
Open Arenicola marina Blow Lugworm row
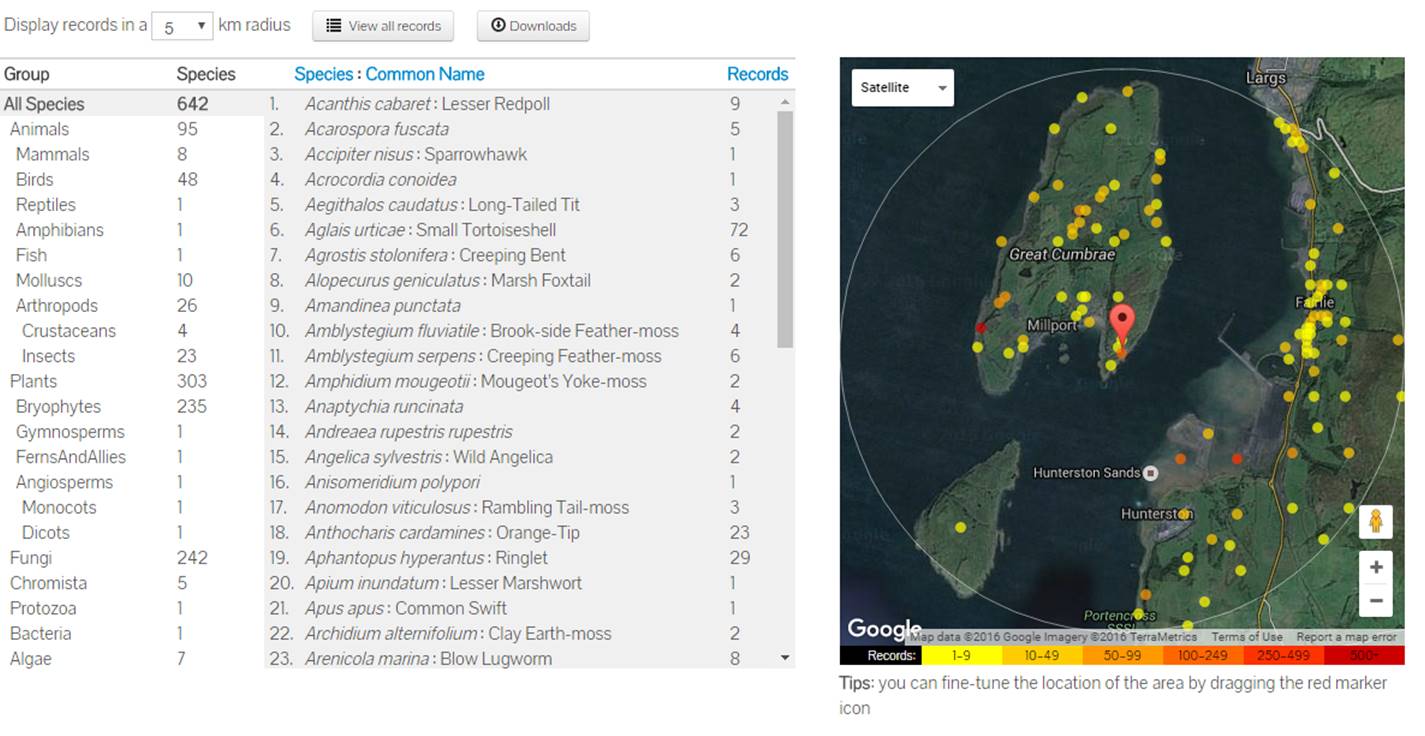[x=521, y=659]
